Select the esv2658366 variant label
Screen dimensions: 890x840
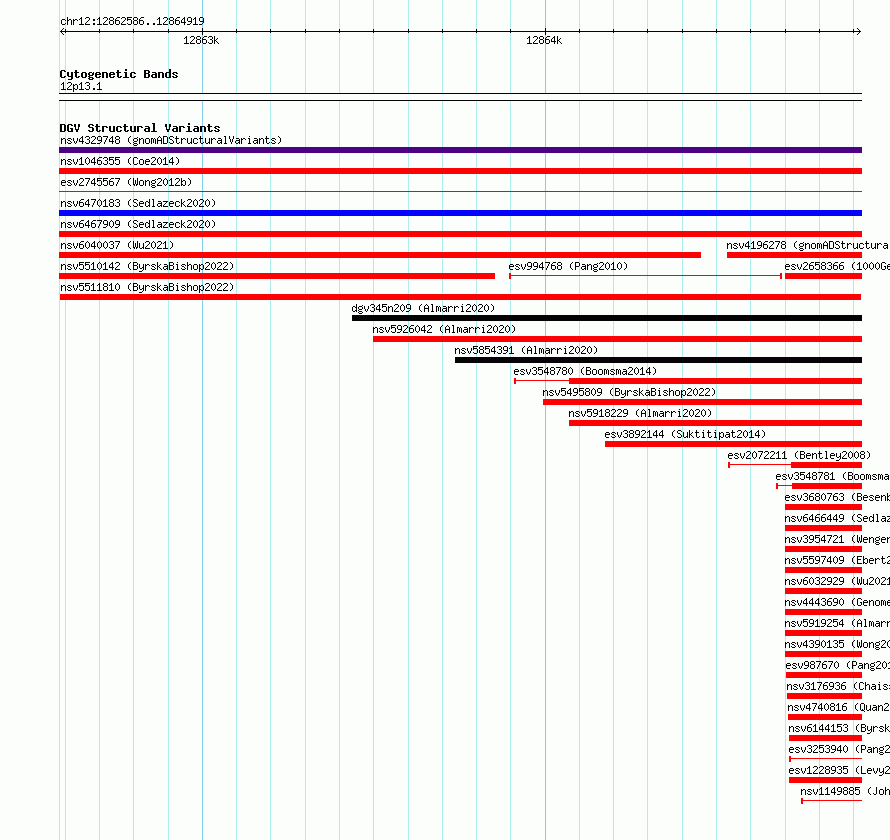pyautogui.click(x=837, y=266)
